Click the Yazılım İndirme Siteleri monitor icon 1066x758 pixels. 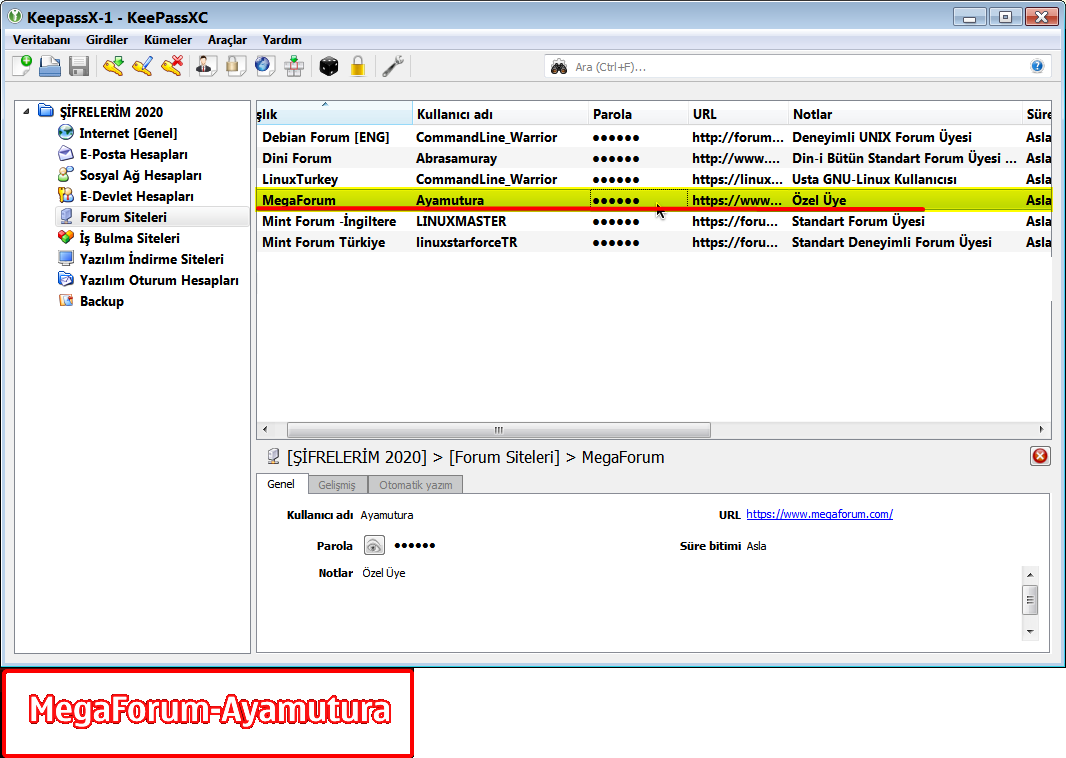66,258
